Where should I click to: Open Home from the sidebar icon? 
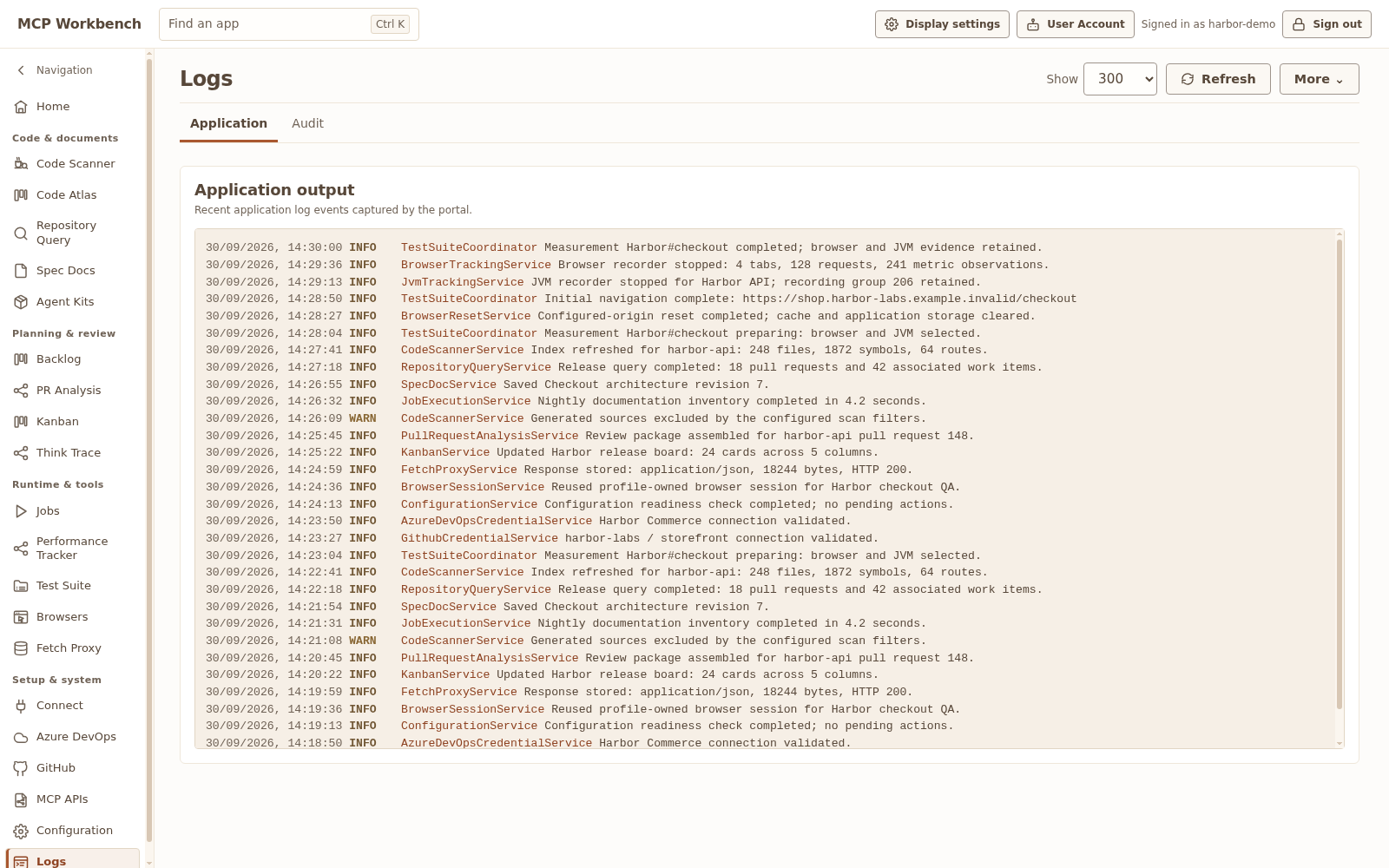point(21,107)
